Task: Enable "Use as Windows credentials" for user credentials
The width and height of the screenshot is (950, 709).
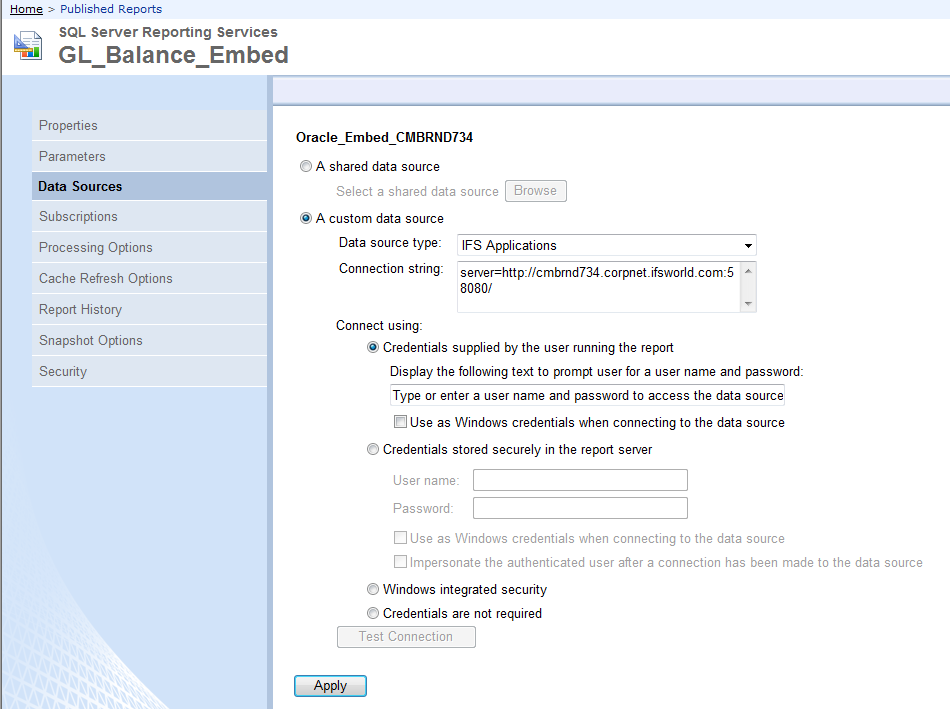Action: click(400, 421)
